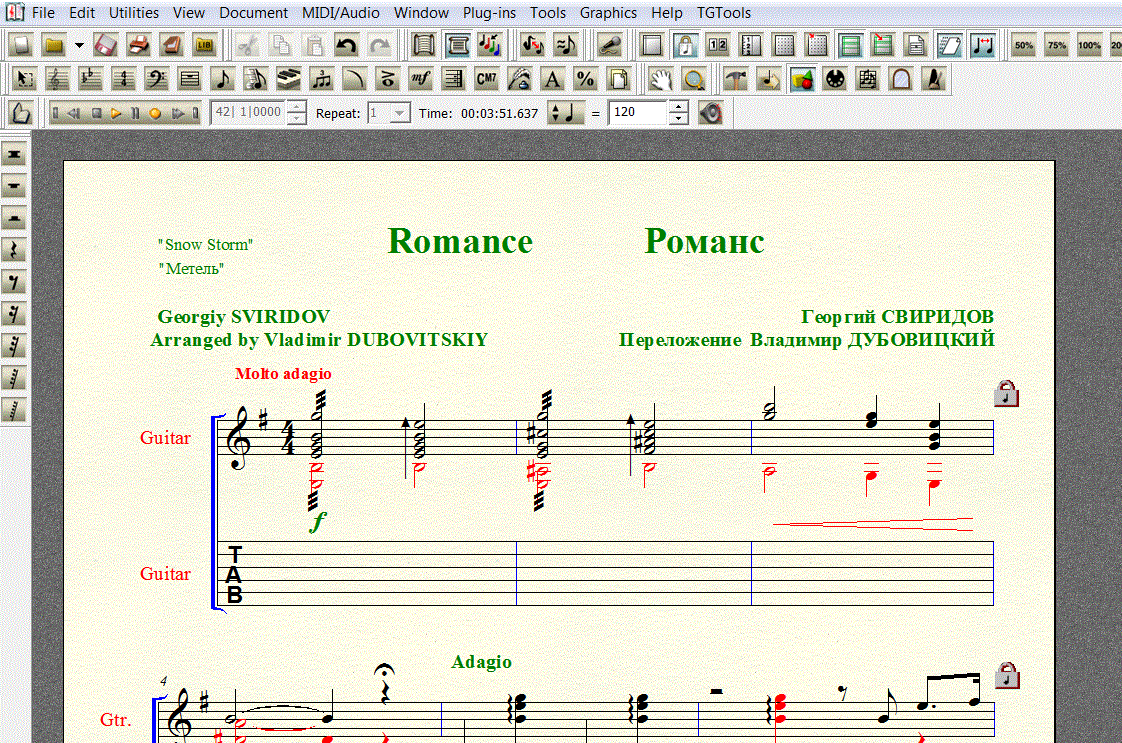Select the hammer Special Tools icon
Image resolution: width=1122 pixels, height=743 pixels.
pyautogui.click(x=736, y=79)
